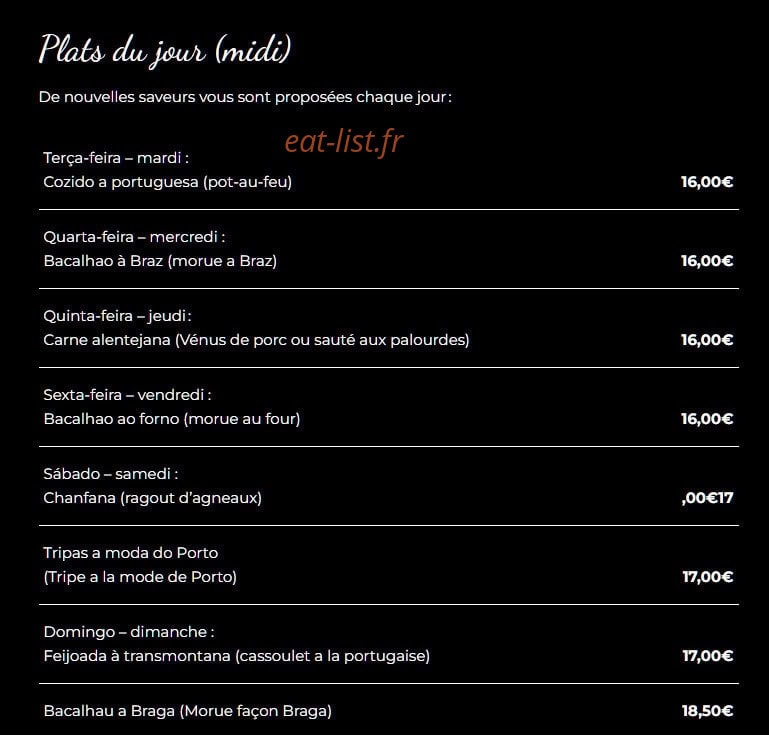Image resolution: width=769 pixels, height=736 pixels.
Task: Click the intro sentence about nouvelles saveurs
Action: [245, 98]
